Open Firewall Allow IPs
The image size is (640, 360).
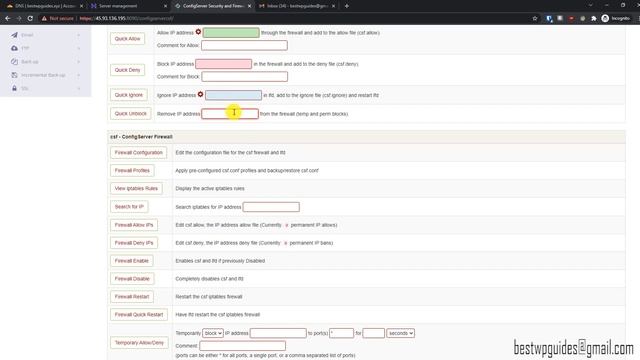tap(134, 225)
